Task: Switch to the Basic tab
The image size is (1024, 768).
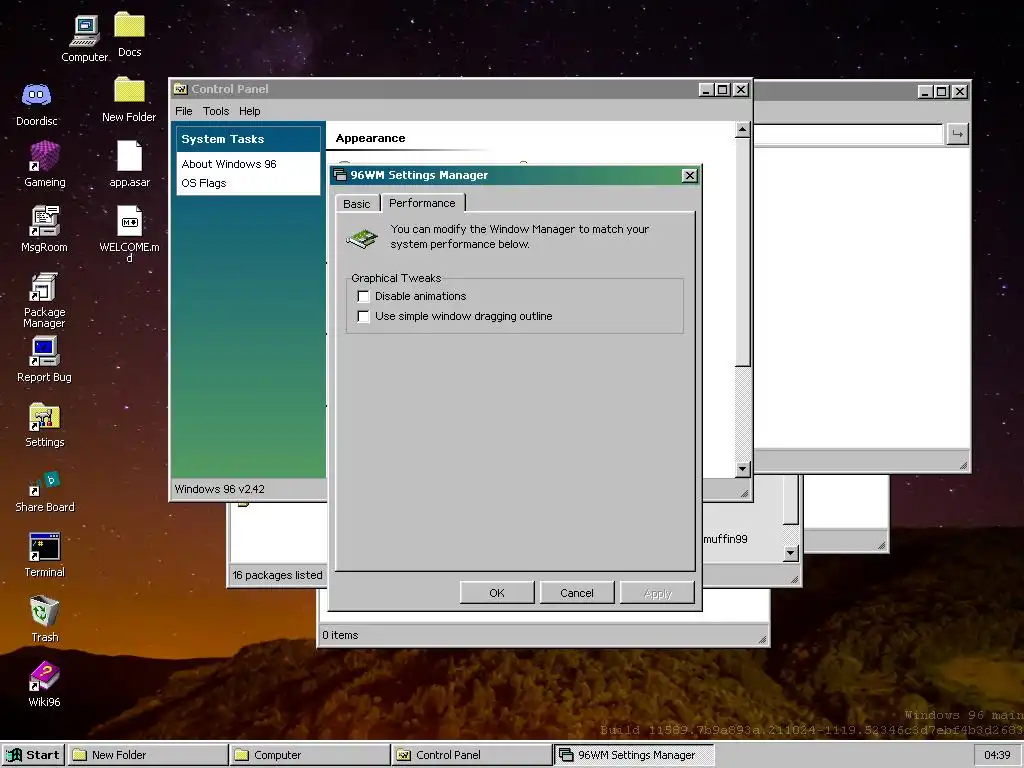Action: 357,204
